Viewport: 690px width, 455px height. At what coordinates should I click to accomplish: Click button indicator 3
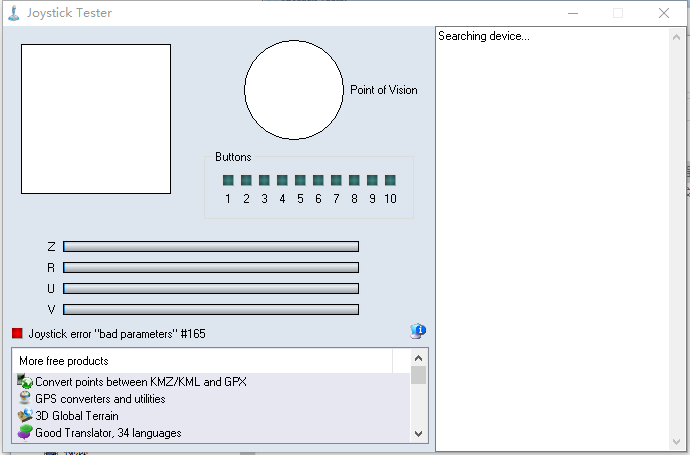tap(264, 180)
